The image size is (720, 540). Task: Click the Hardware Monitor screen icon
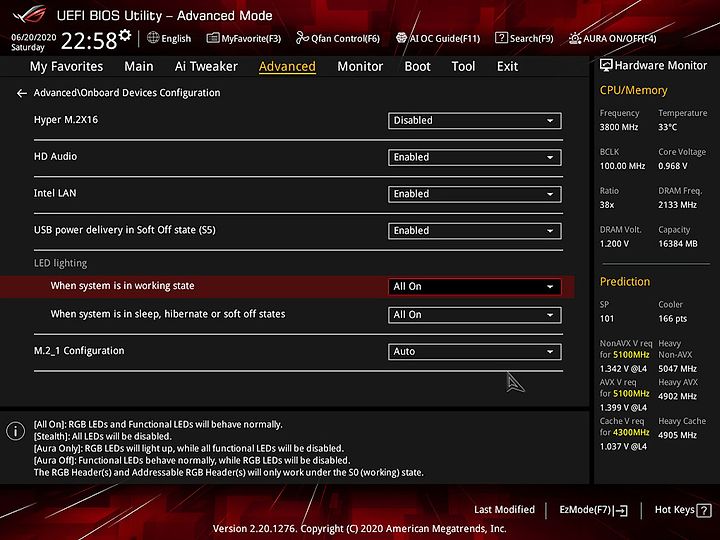606,65
